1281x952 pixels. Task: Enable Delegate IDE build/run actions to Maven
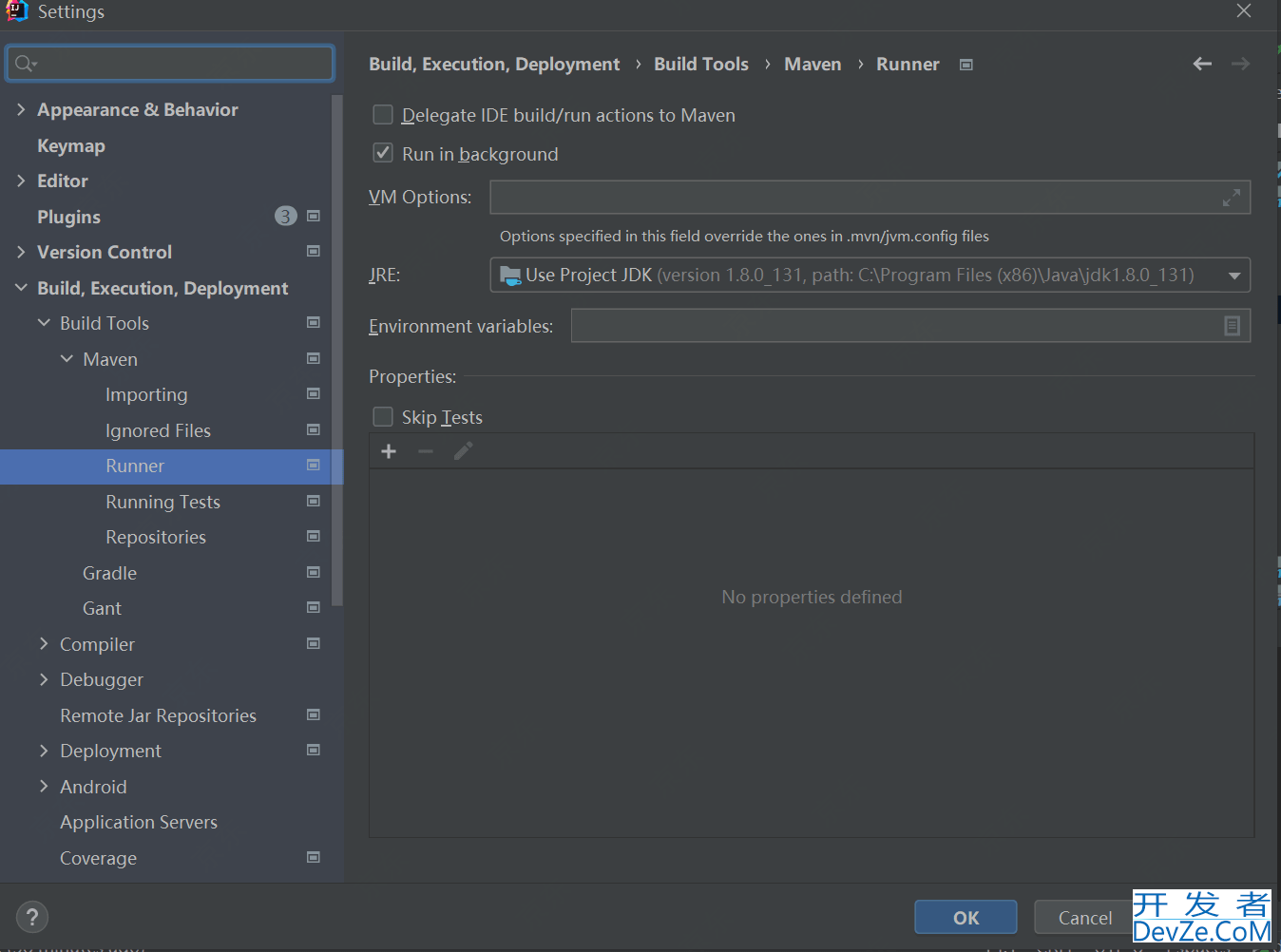(383, 115)
